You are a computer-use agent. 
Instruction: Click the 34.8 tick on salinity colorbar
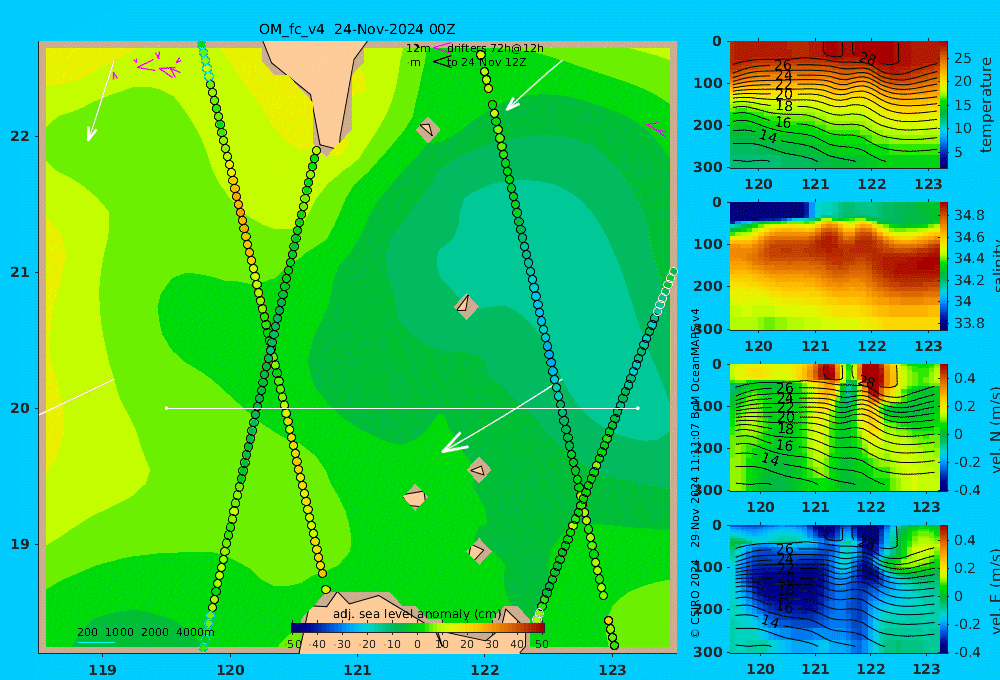point(969,215)
